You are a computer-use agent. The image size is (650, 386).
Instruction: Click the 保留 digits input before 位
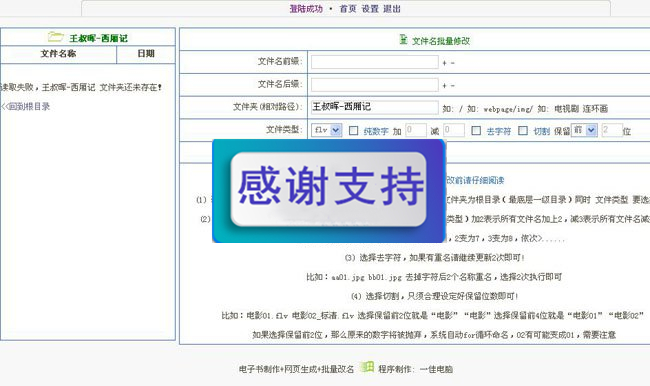click(x=612, y=130)
